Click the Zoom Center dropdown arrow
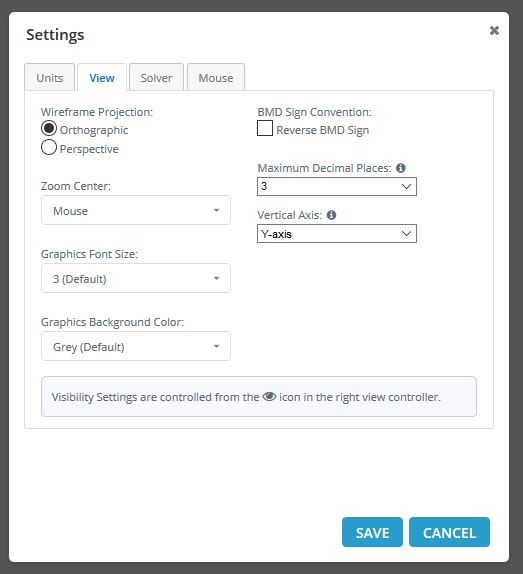The width and height of the screenshot is (523, 574). [x=217, y=210]
